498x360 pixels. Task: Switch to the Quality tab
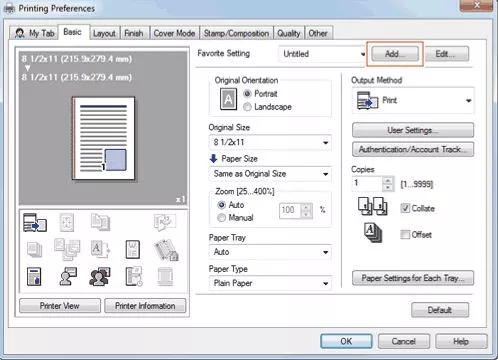point(289,33)
